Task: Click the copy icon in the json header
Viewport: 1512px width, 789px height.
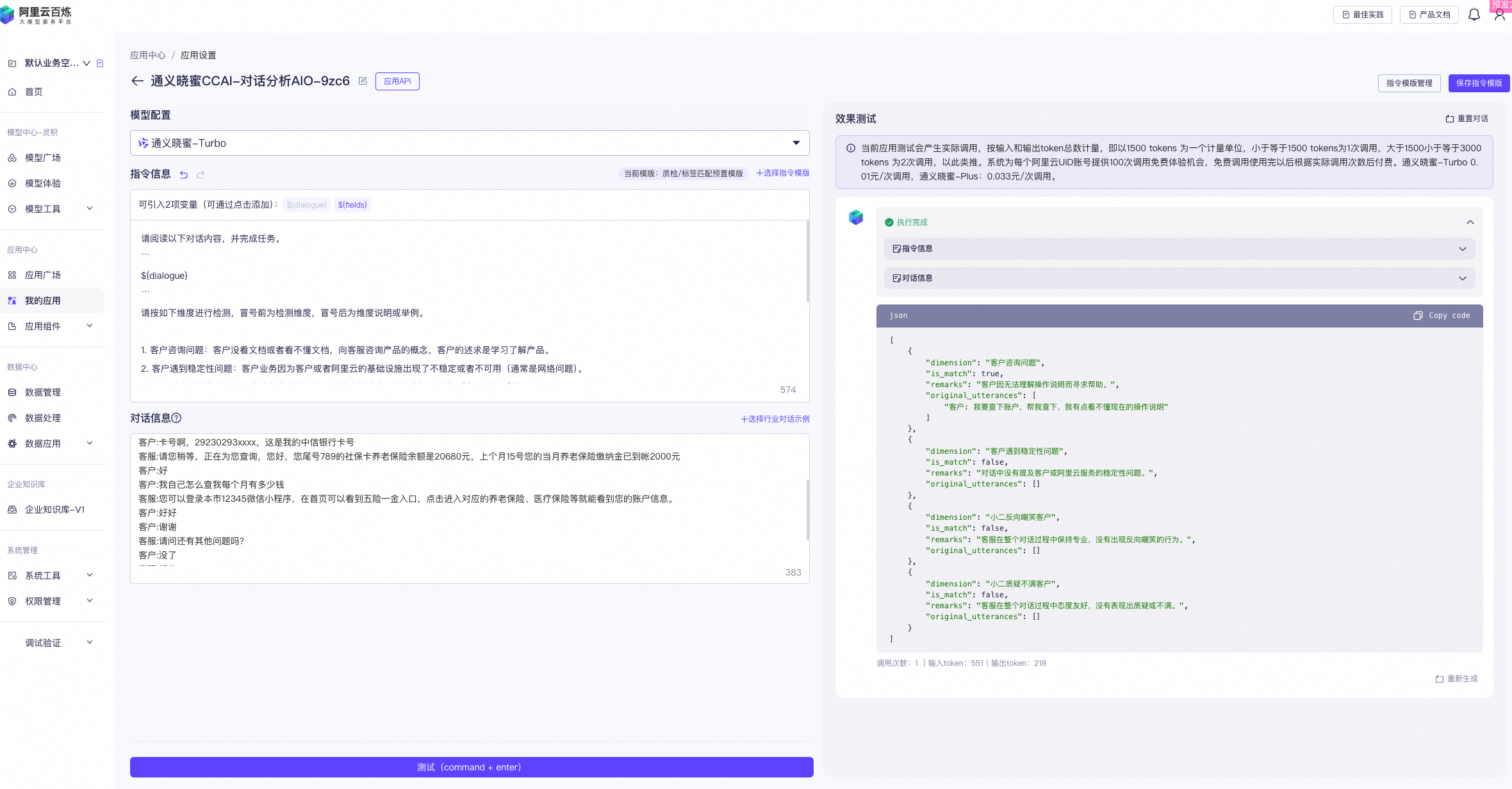Action: point(1418,315)
